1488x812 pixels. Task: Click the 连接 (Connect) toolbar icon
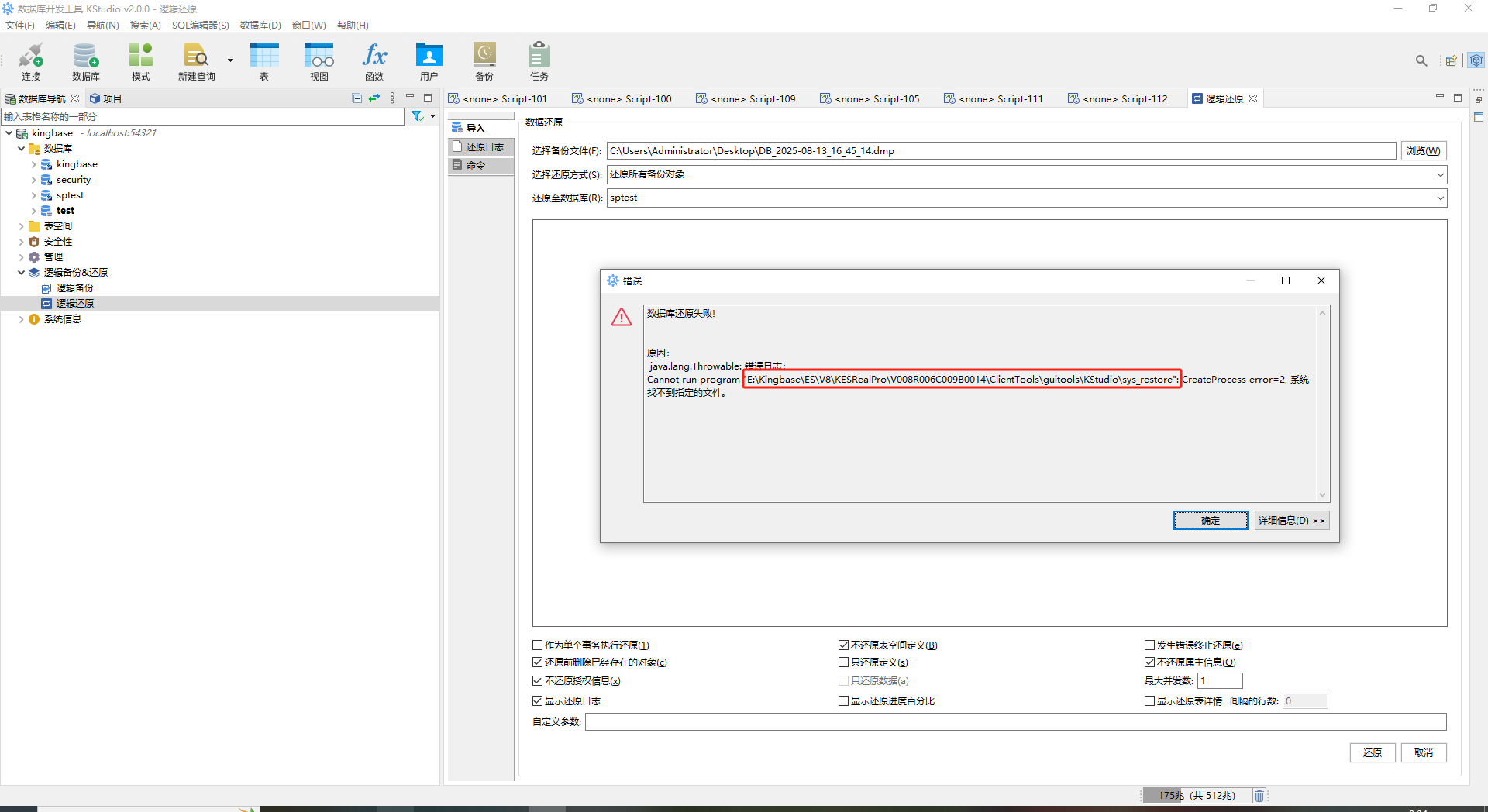(31, 61)
